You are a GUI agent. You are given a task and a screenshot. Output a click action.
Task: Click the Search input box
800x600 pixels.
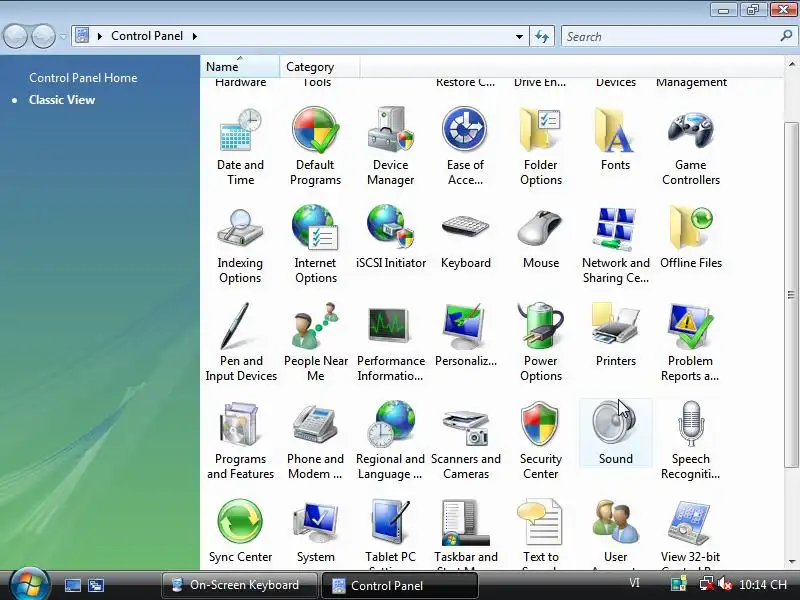point(671,36)
